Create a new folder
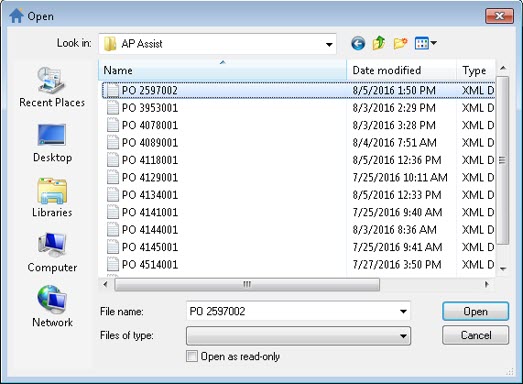 coord(400,43)
